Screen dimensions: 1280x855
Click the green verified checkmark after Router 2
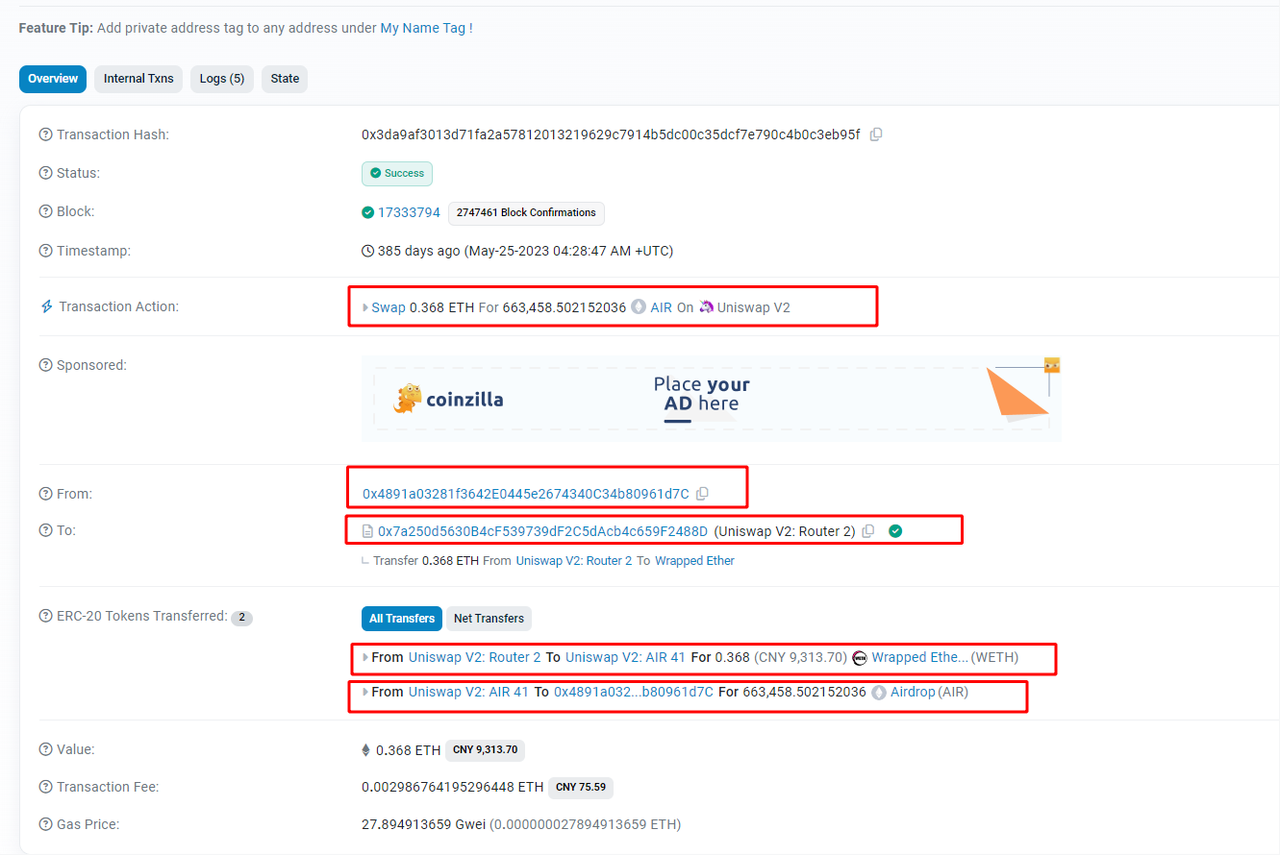pos(895,531)
